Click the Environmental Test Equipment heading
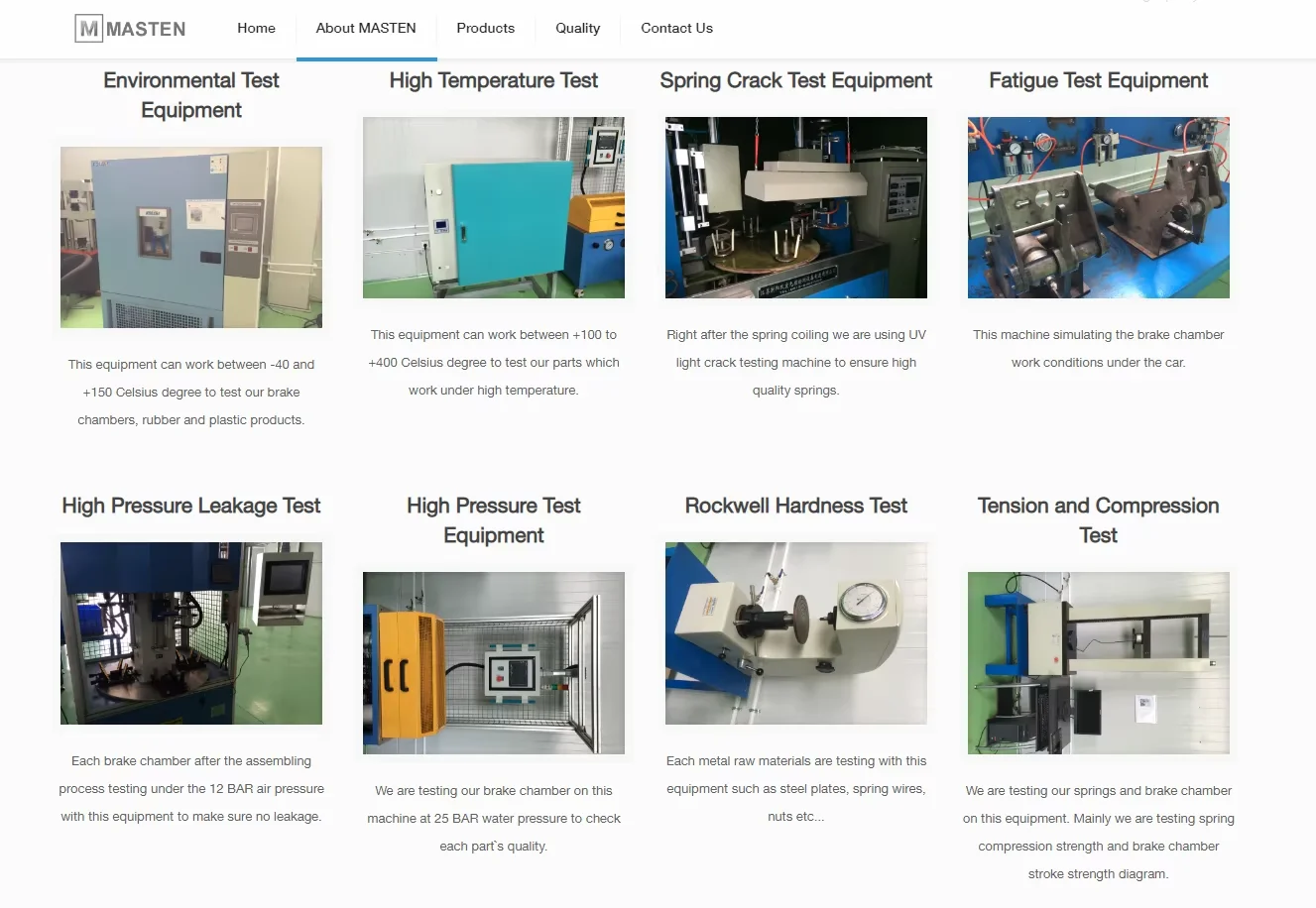Image resolution: width=1316 pixels, height=908 pixels. coord(191,95)
